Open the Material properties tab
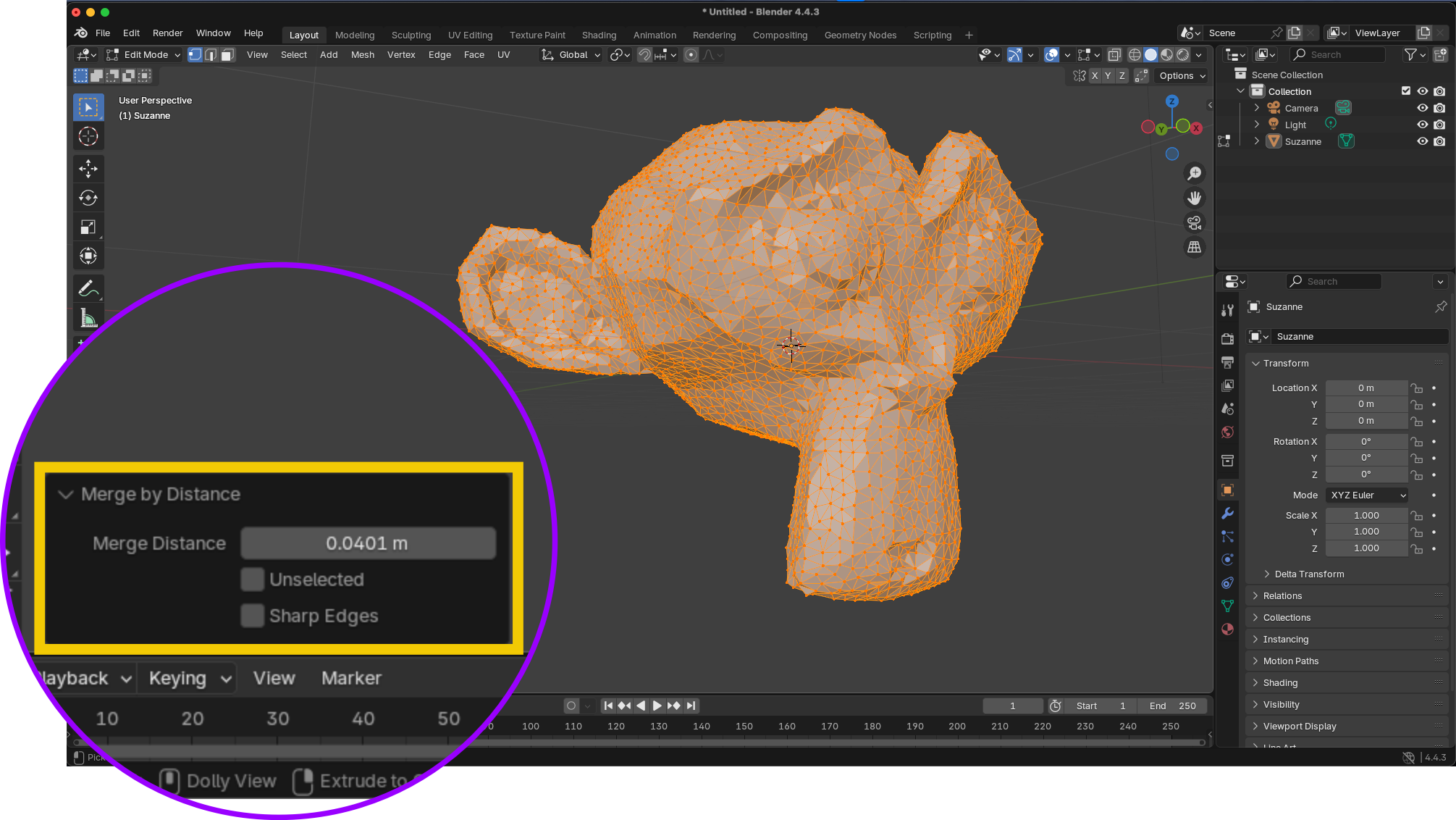1456x820 pixels. tap(1227, 629)
